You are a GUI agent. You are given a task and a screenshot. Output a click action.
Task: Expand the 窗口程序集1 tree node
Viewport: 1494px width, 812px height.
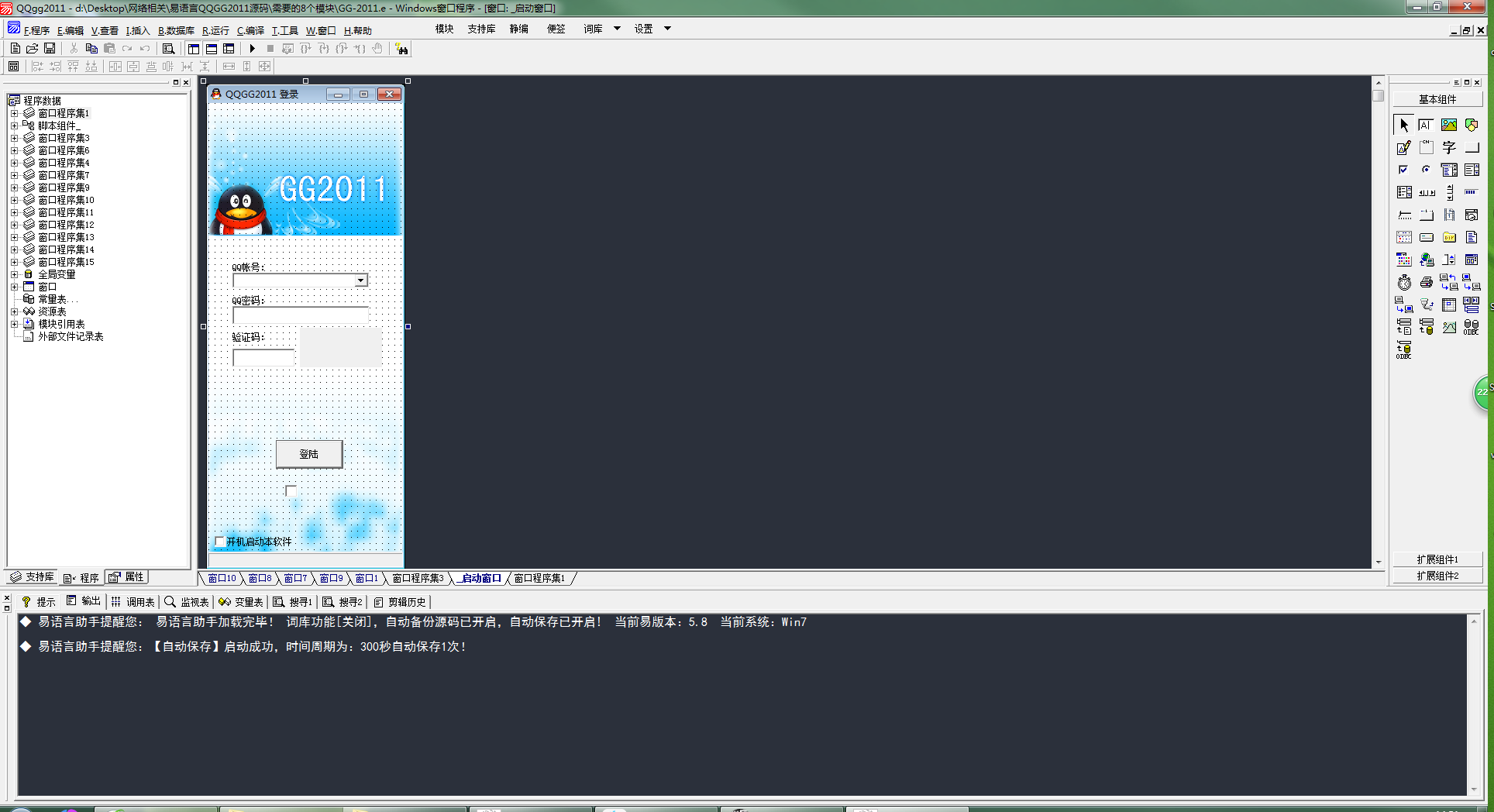14,113
